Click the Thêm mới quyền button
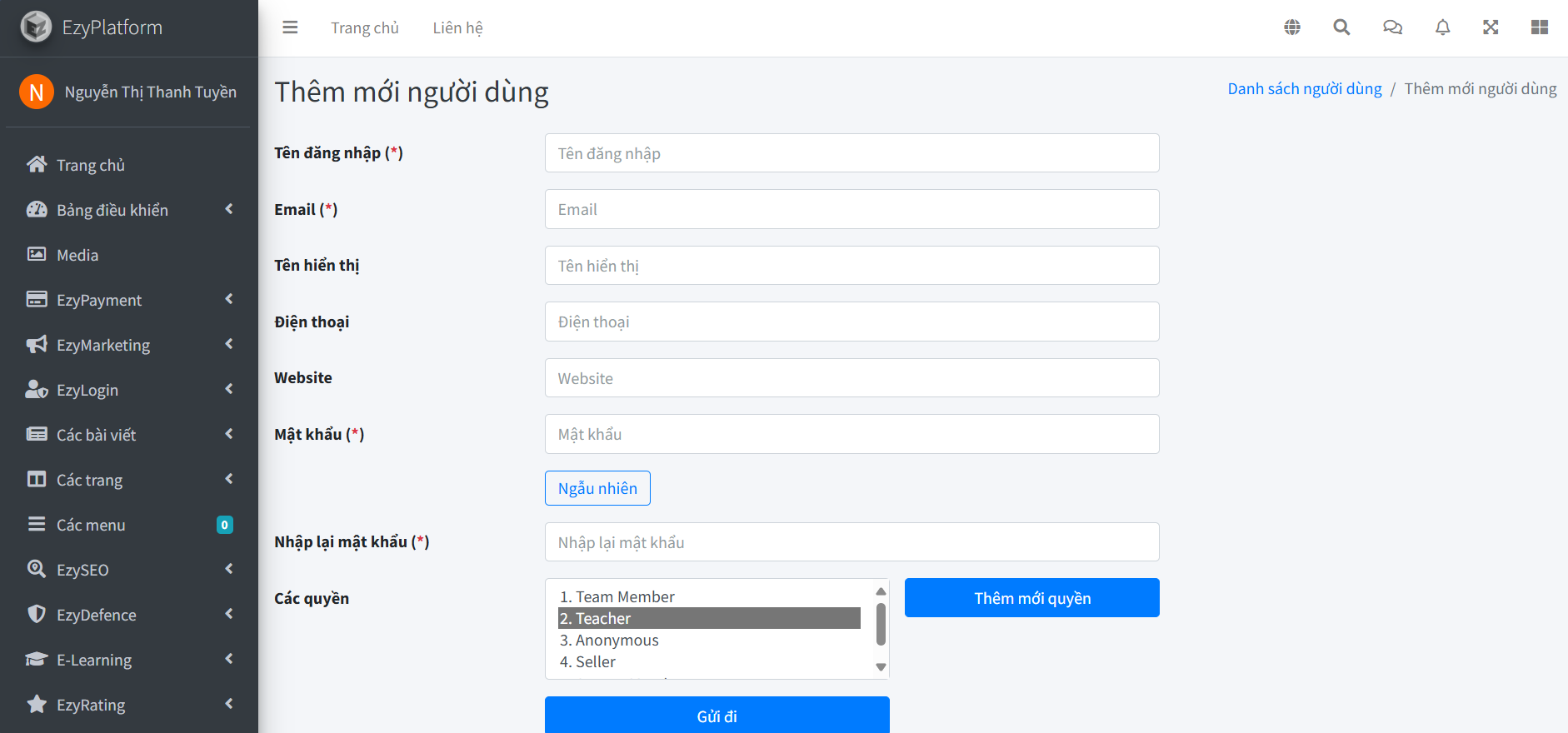Screen dimensions: 1568x733 tap(1031, 598)
